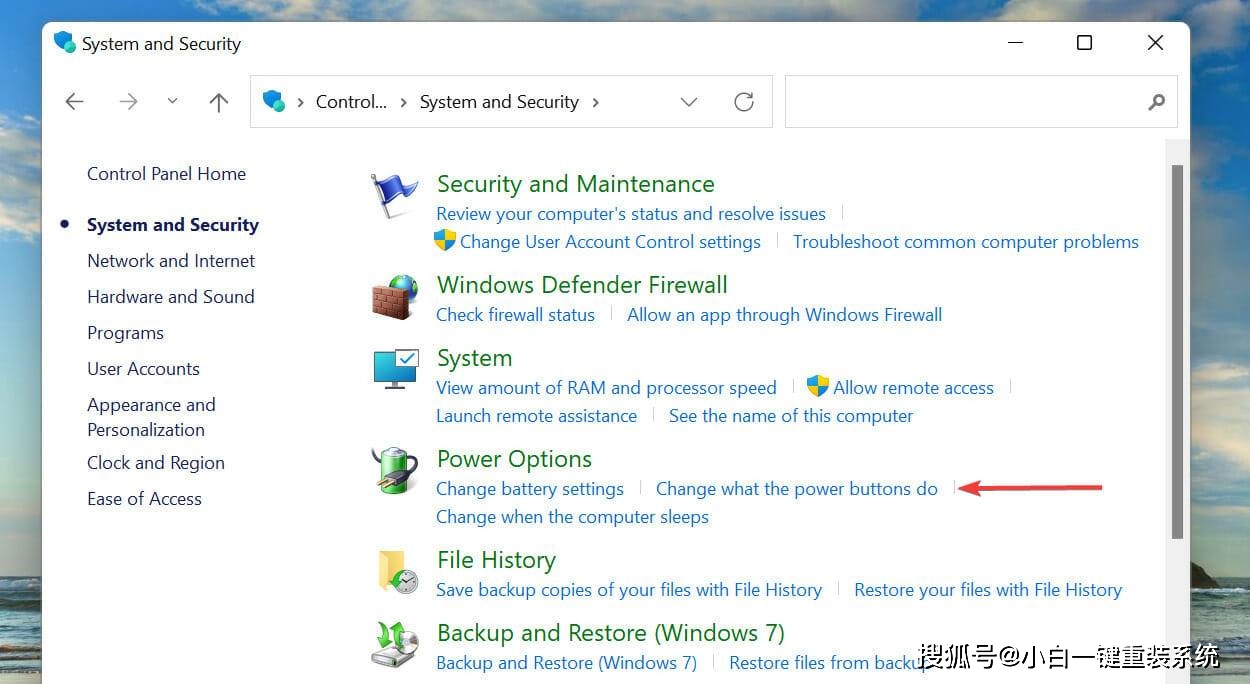Open Ease of Access category
Screen dimensions: 1250x684
[x=144, y=499]
